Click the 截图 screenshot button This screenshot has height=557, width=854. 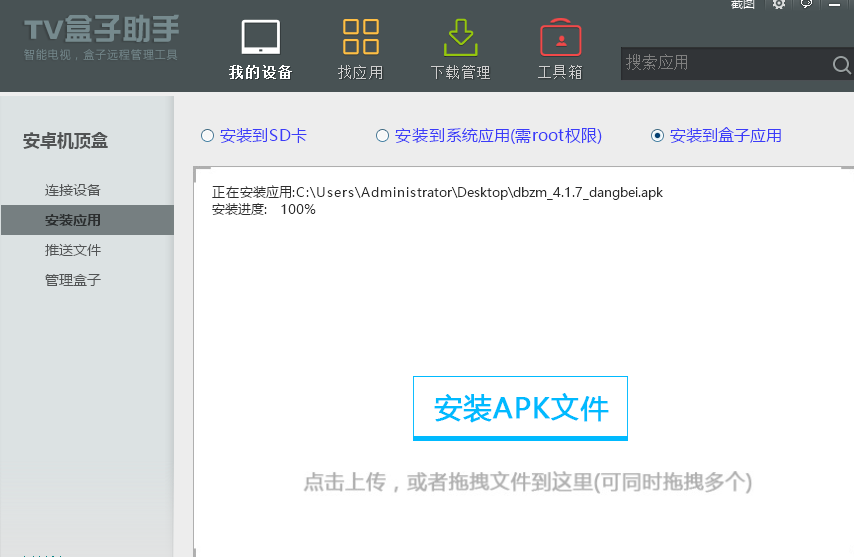click(742, 5)
